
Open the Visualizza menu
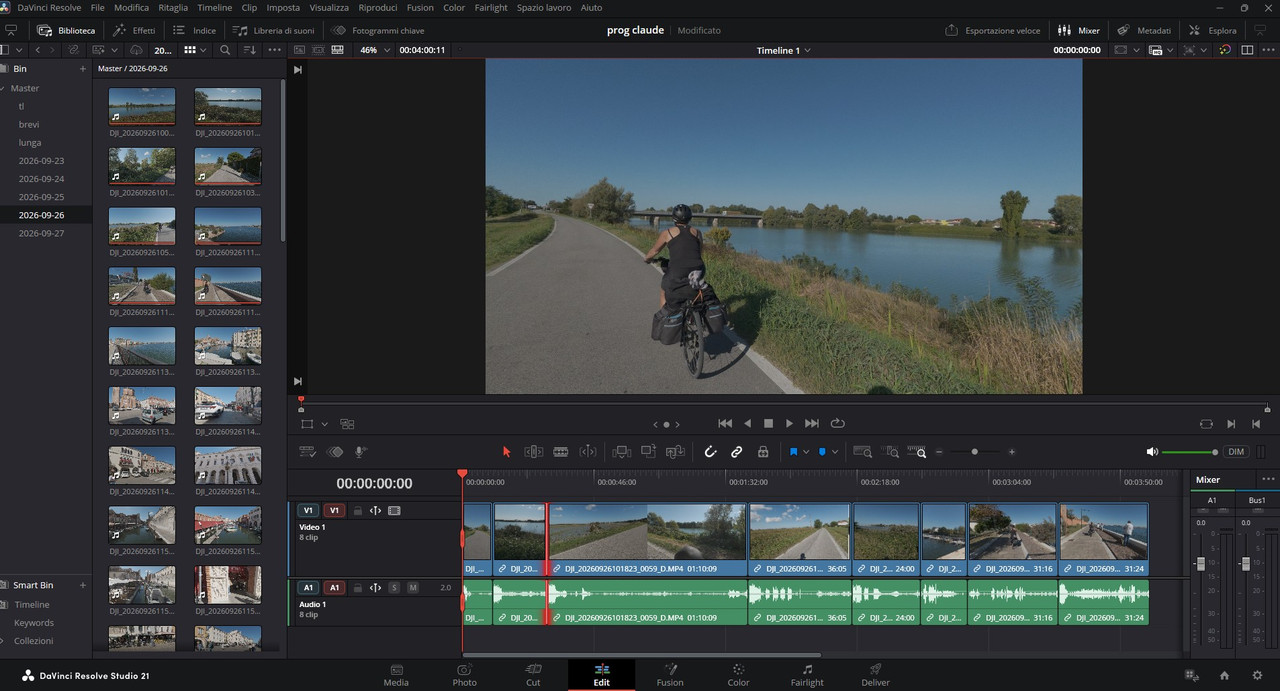tap(329, 7)
